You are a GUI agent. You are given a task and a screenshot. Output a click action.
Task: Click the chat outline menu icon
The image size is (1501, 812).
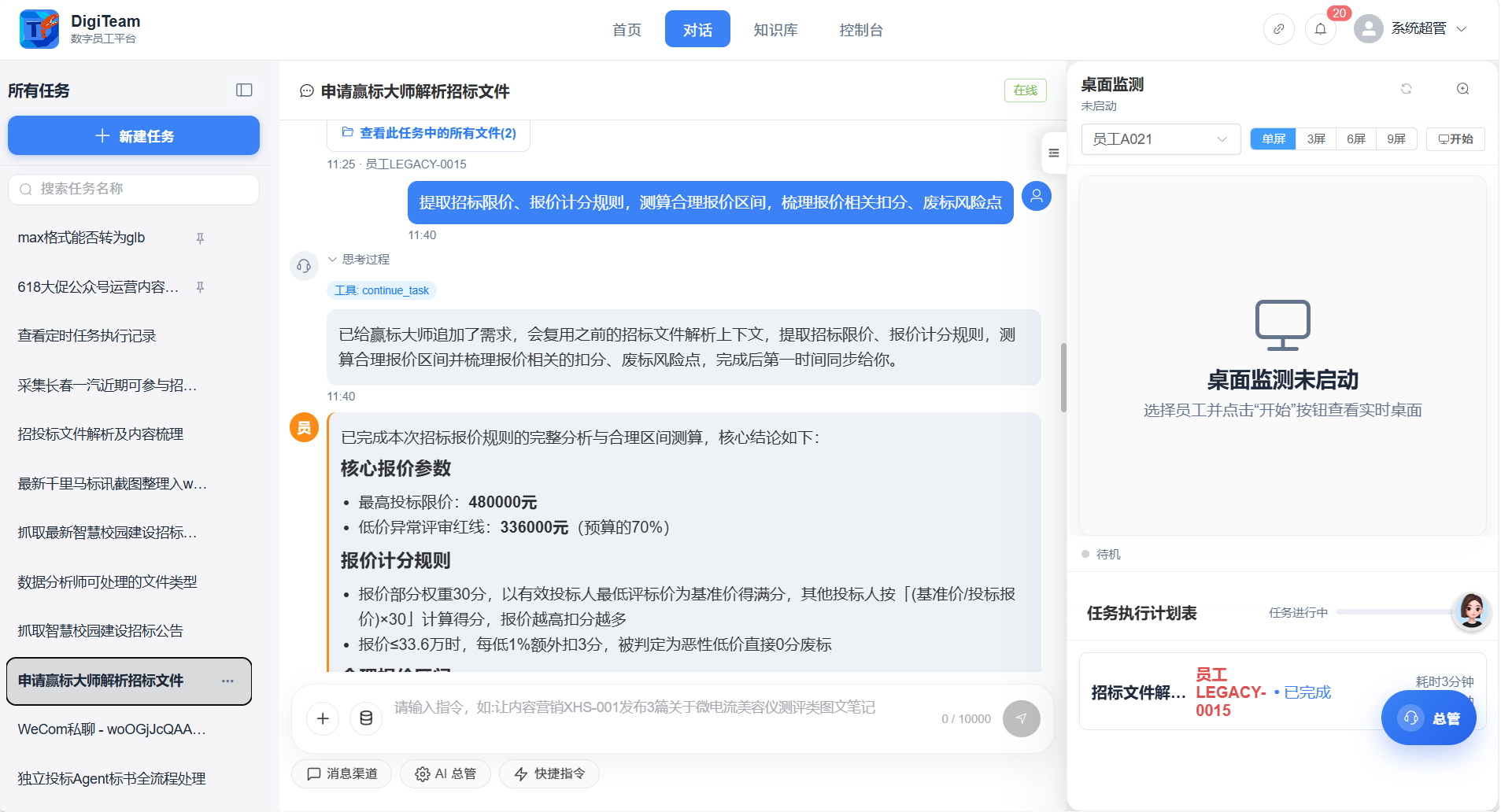coord(1054,153)
